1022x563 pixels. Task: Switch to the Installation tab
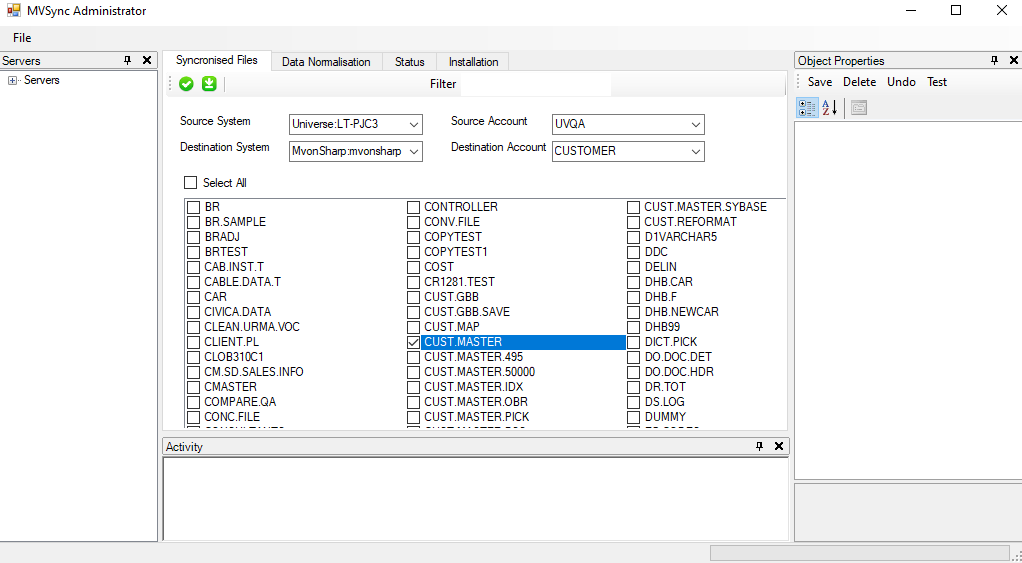click(x=473, y=62)
